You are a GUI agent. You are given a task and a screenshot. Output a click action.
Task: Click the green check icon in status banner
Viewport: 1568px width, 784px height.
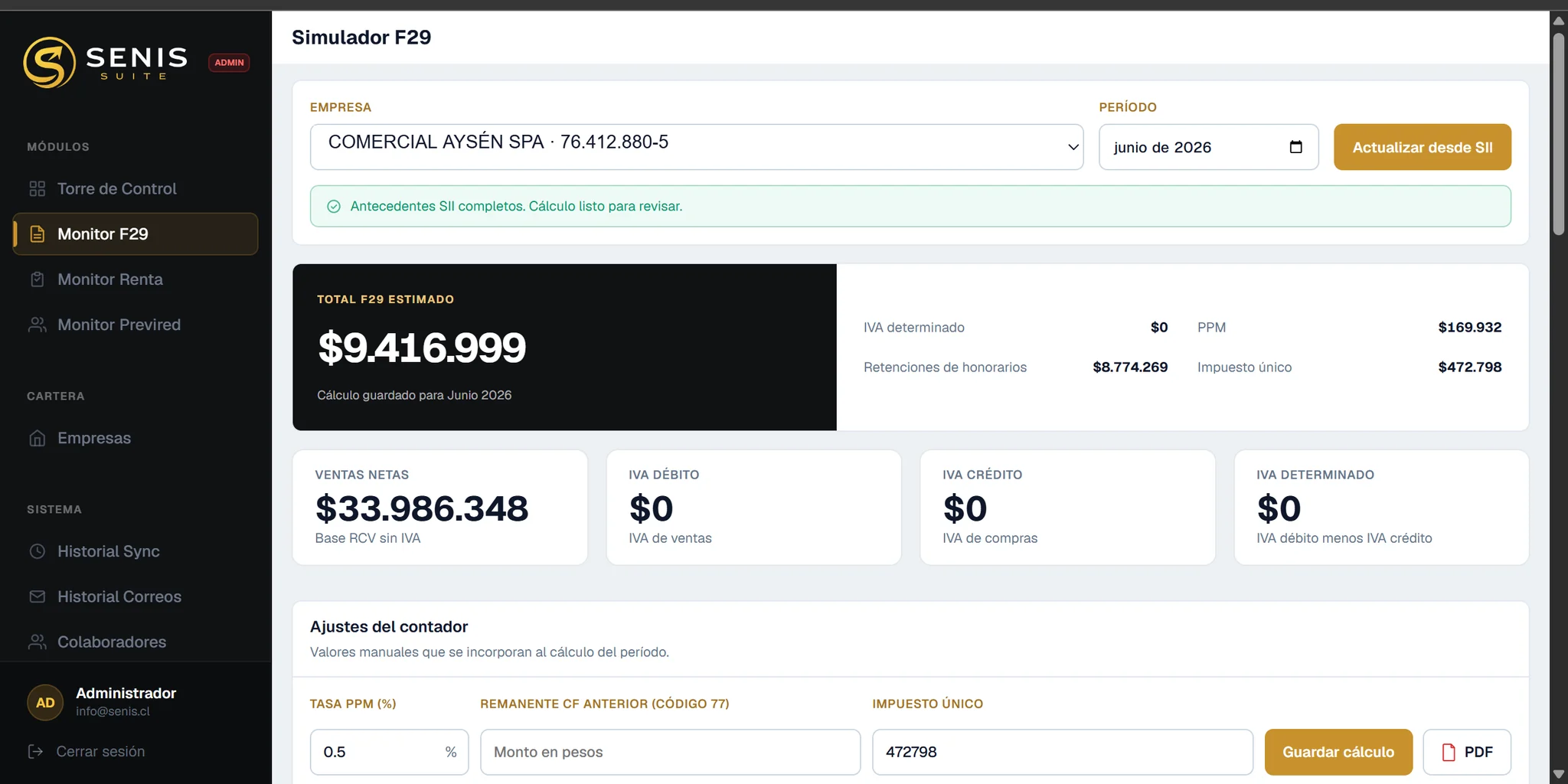[x=334, y=206]
